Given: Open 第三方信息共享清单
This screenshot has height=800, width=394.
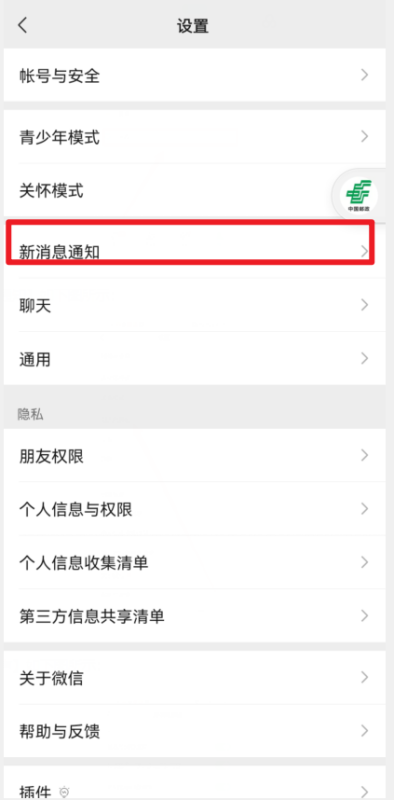Looking at the screenshot, I should click(x=194, y=616).
